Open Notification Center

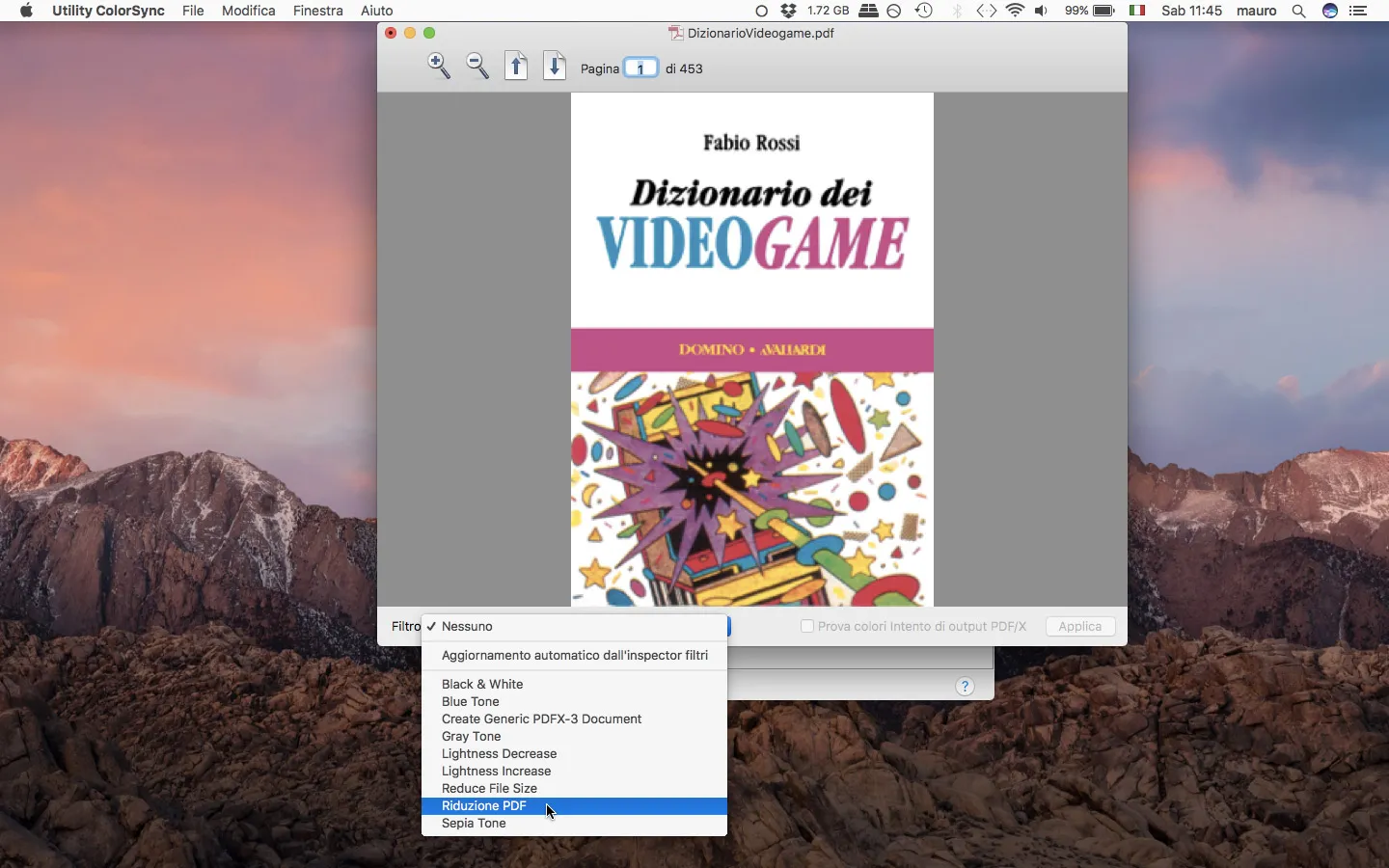pos(1358,11)
